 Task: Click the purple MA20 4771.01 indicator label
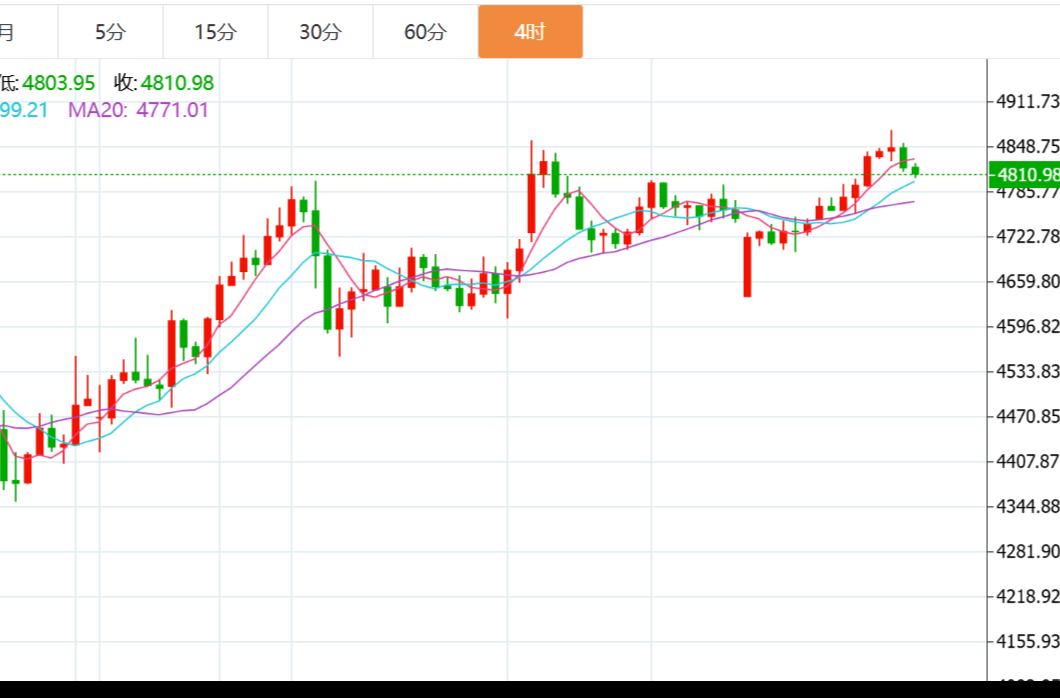point(138,110)
